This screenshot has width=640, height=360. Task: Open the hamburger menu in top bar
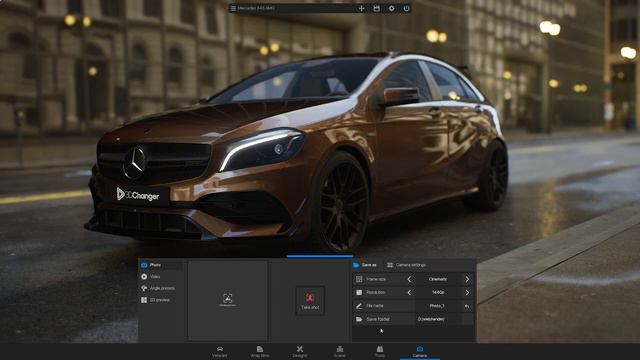tap(233, 8)
